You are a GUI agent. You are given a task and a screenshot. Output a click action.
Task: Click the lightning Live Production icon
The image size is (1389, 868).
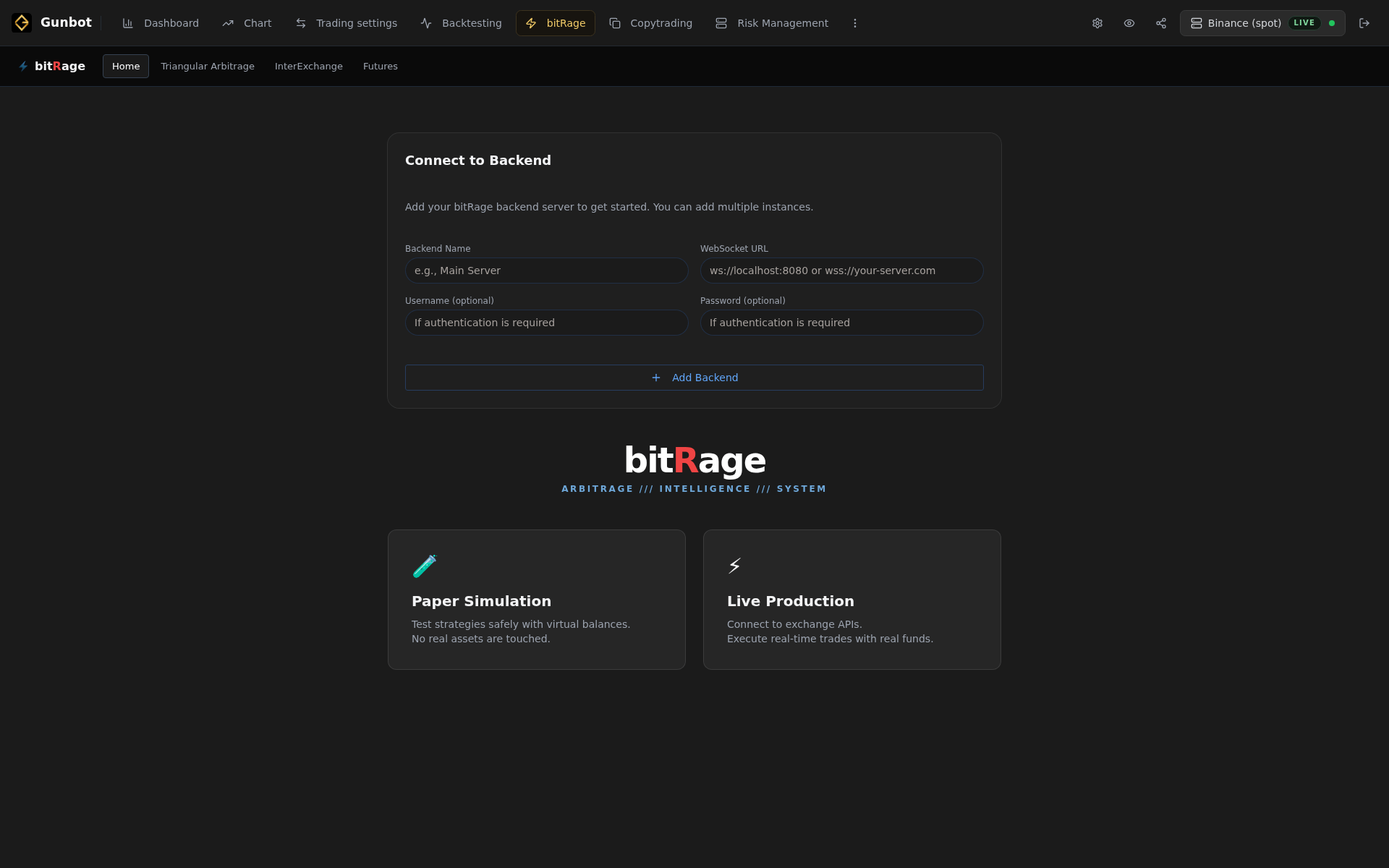[x=734, y=566]
